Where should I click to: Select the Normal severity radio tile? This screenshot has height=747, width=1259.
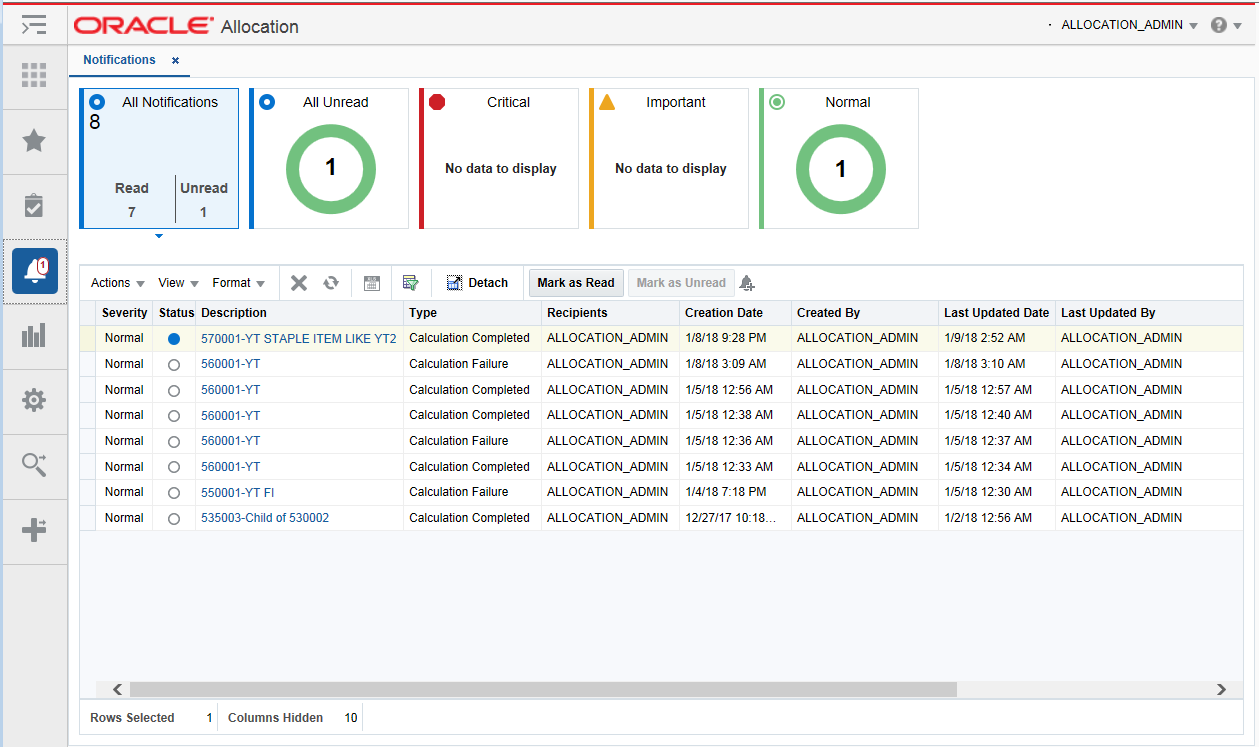pyautogui.click(x=777, y=102)
